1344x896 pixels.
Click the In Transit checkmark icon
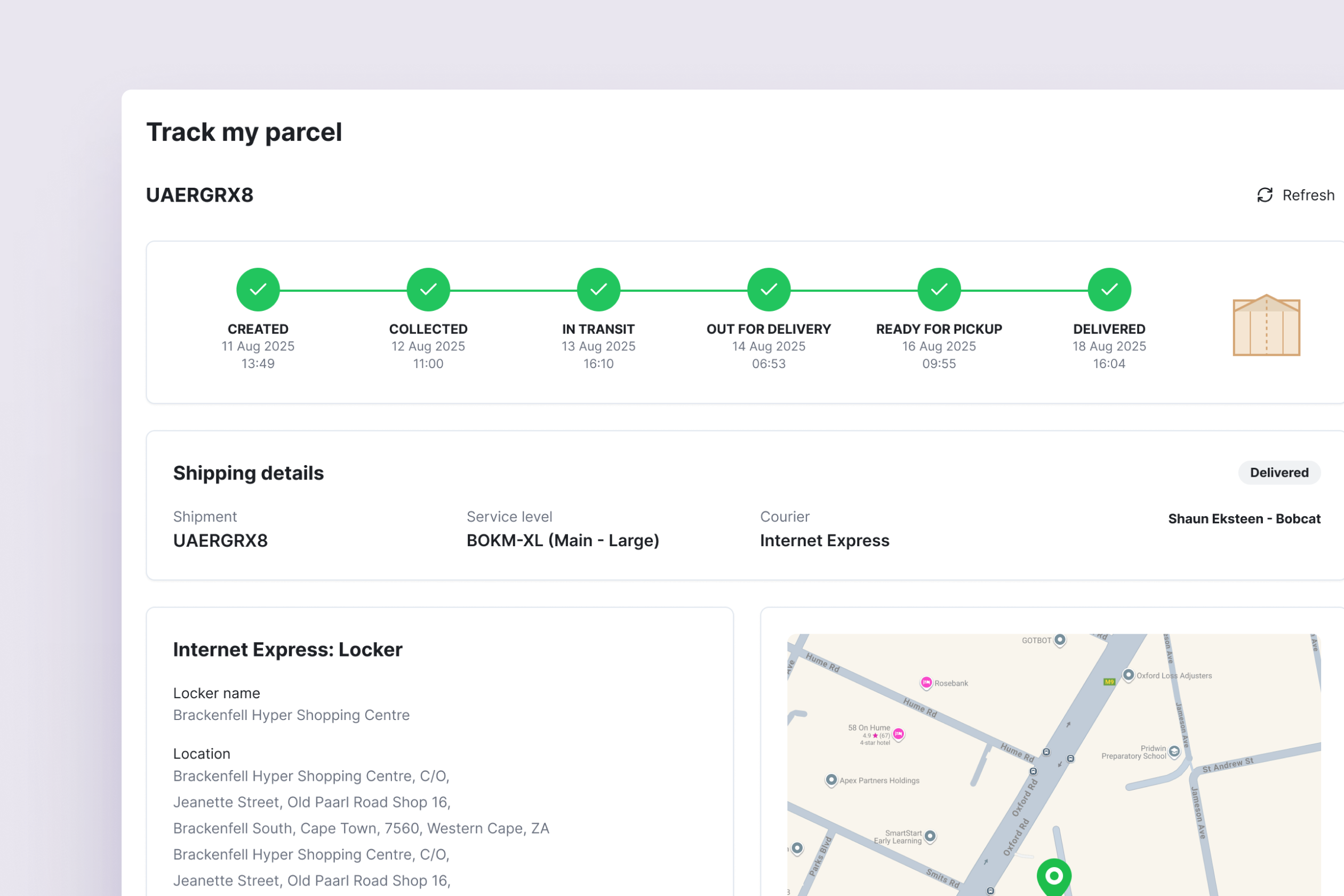(x=598, y=290)
